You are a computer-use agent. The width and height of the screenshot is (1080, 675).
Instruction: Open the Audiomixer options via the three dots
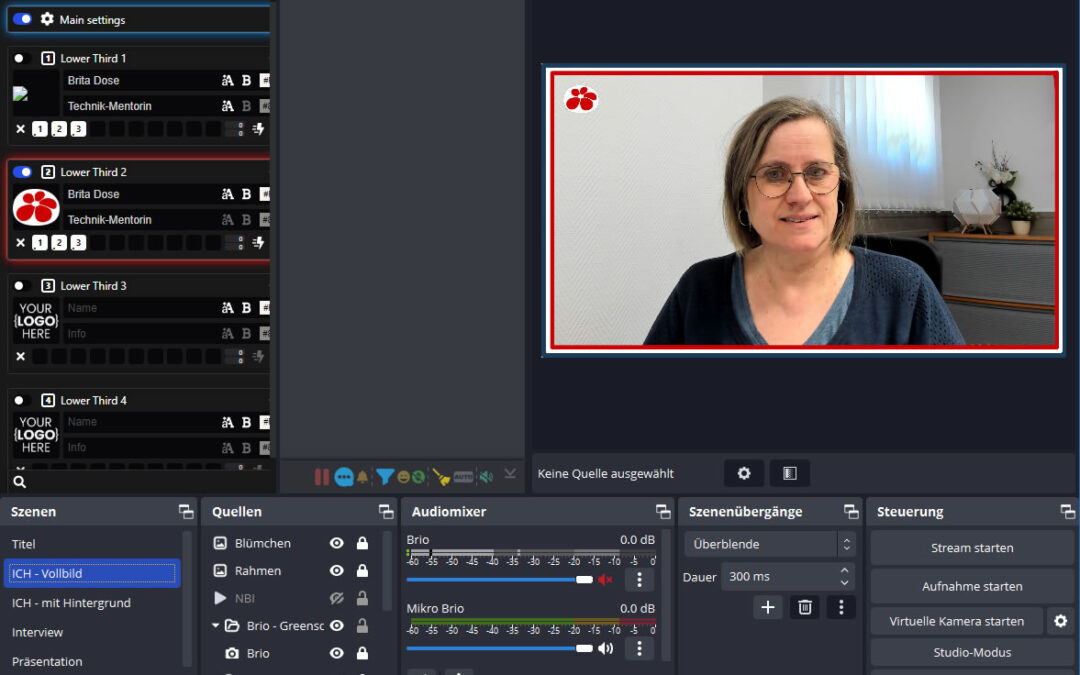tap(639, 579)
